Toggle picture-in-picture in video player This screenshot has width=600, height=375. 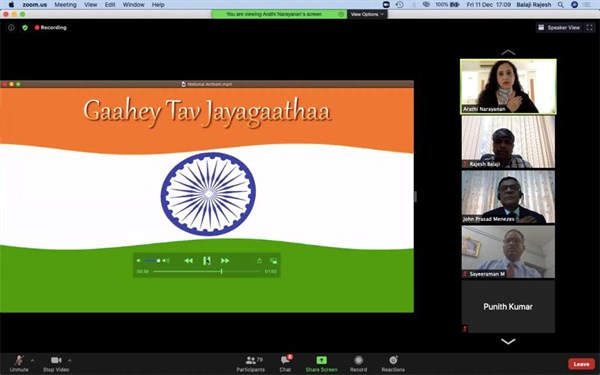pos(273,261)
